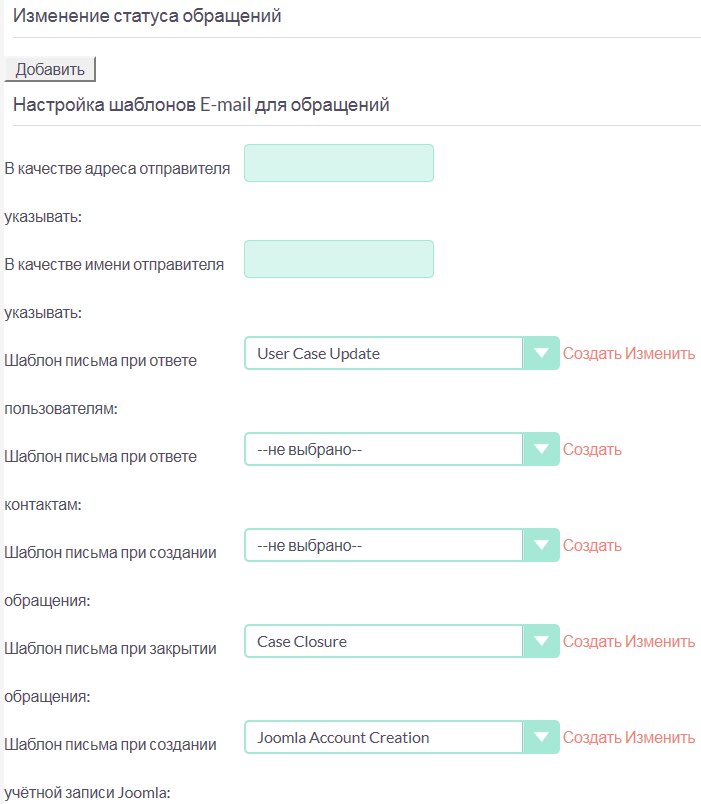Click the В качестве адреса отправителя label
The height and width of the screenshot is (804, 701).
(x=118, y=169)
